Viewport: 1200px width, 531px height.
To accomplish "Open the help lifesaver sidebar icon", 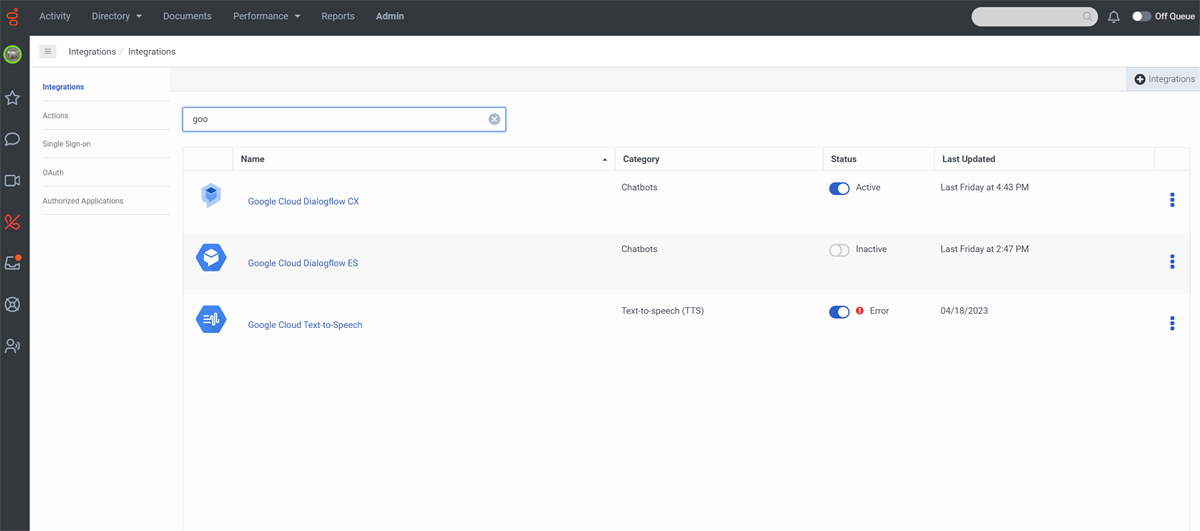I will [13, 305].
